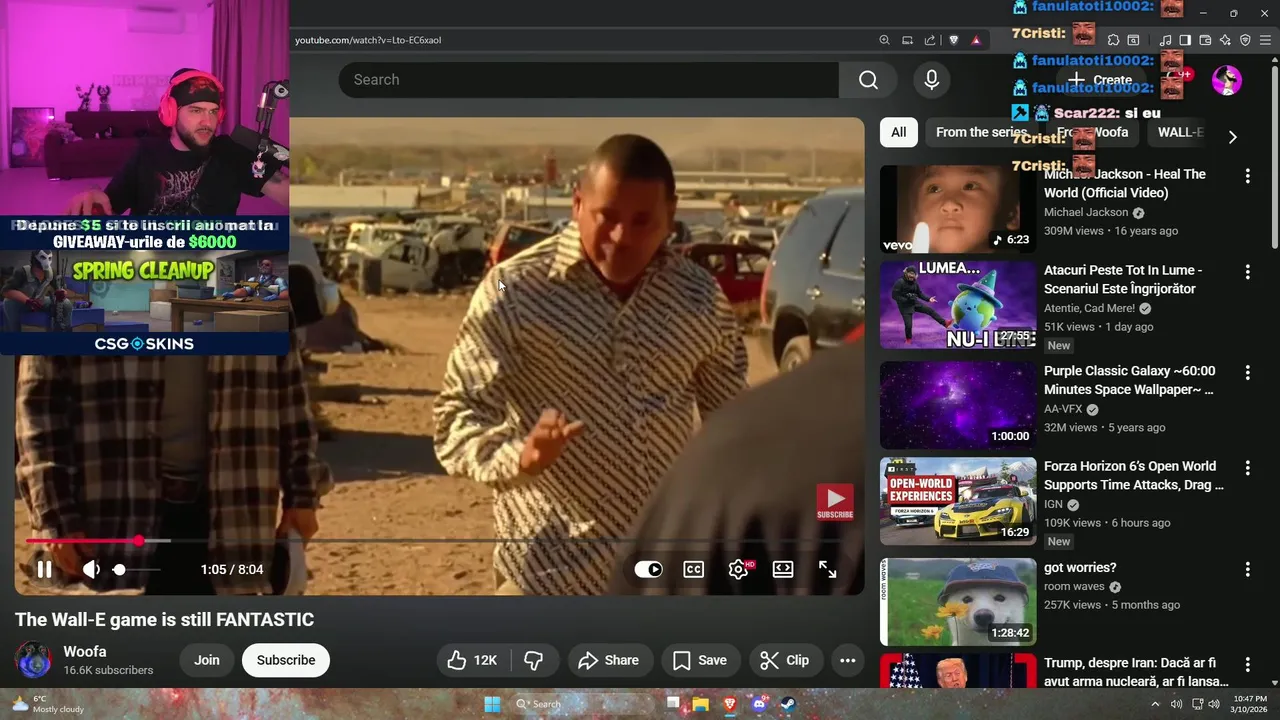Pause the video with the pause icon
1280x720 pixels.
pos(44,569)
